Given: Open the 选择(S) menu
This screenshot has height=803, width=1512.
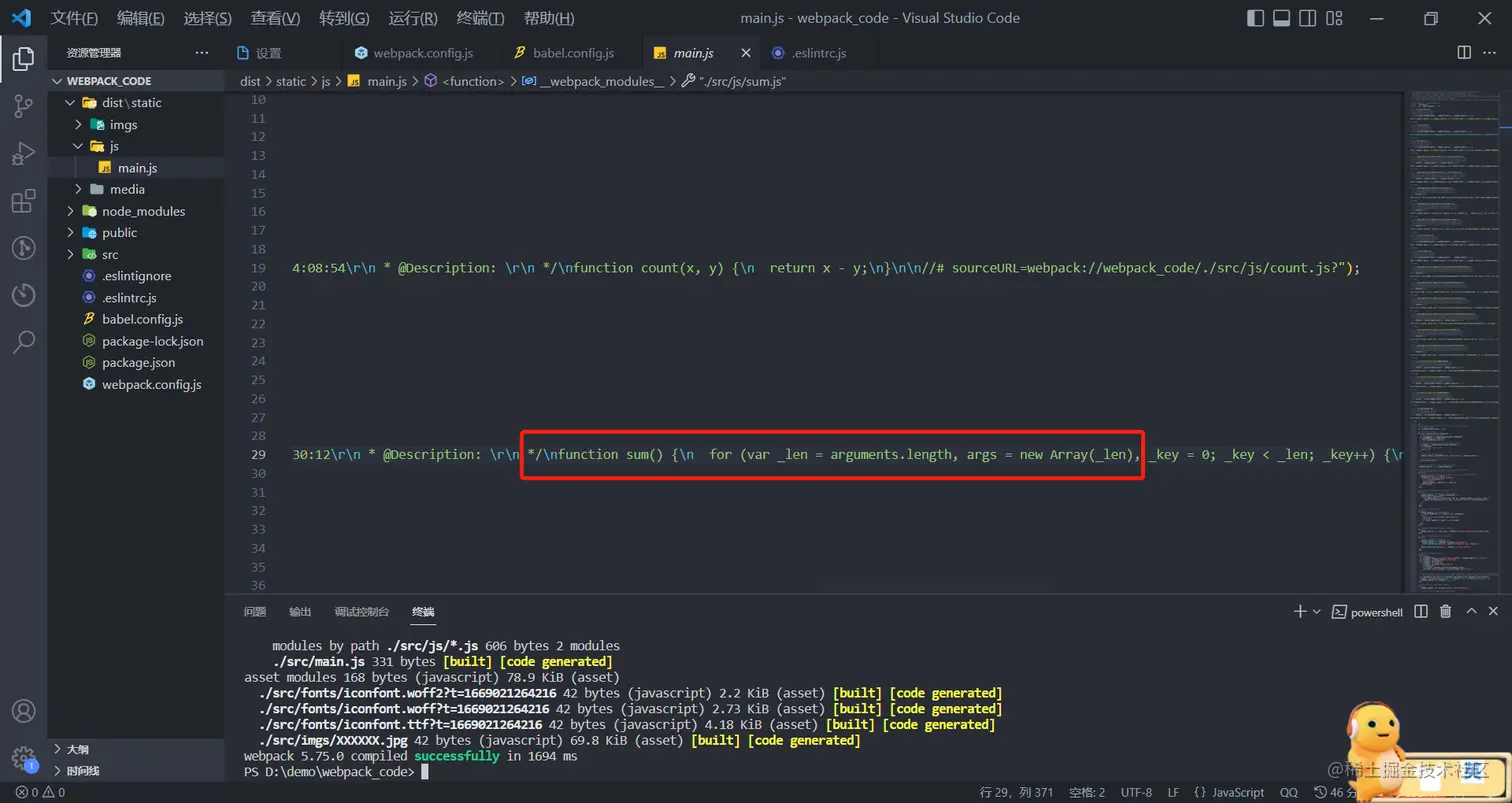Looking at the screenshot, I should pos(208,18).
